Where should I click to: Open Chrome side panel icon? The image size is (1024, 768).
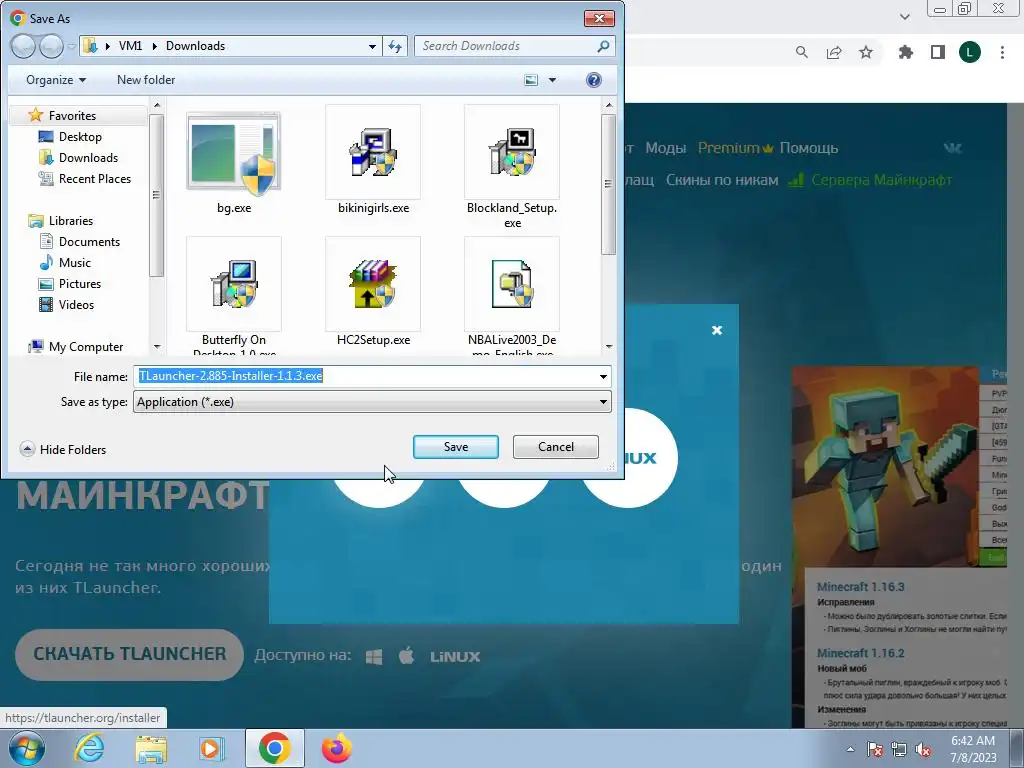pyautogui.click(x=938, y=52)
